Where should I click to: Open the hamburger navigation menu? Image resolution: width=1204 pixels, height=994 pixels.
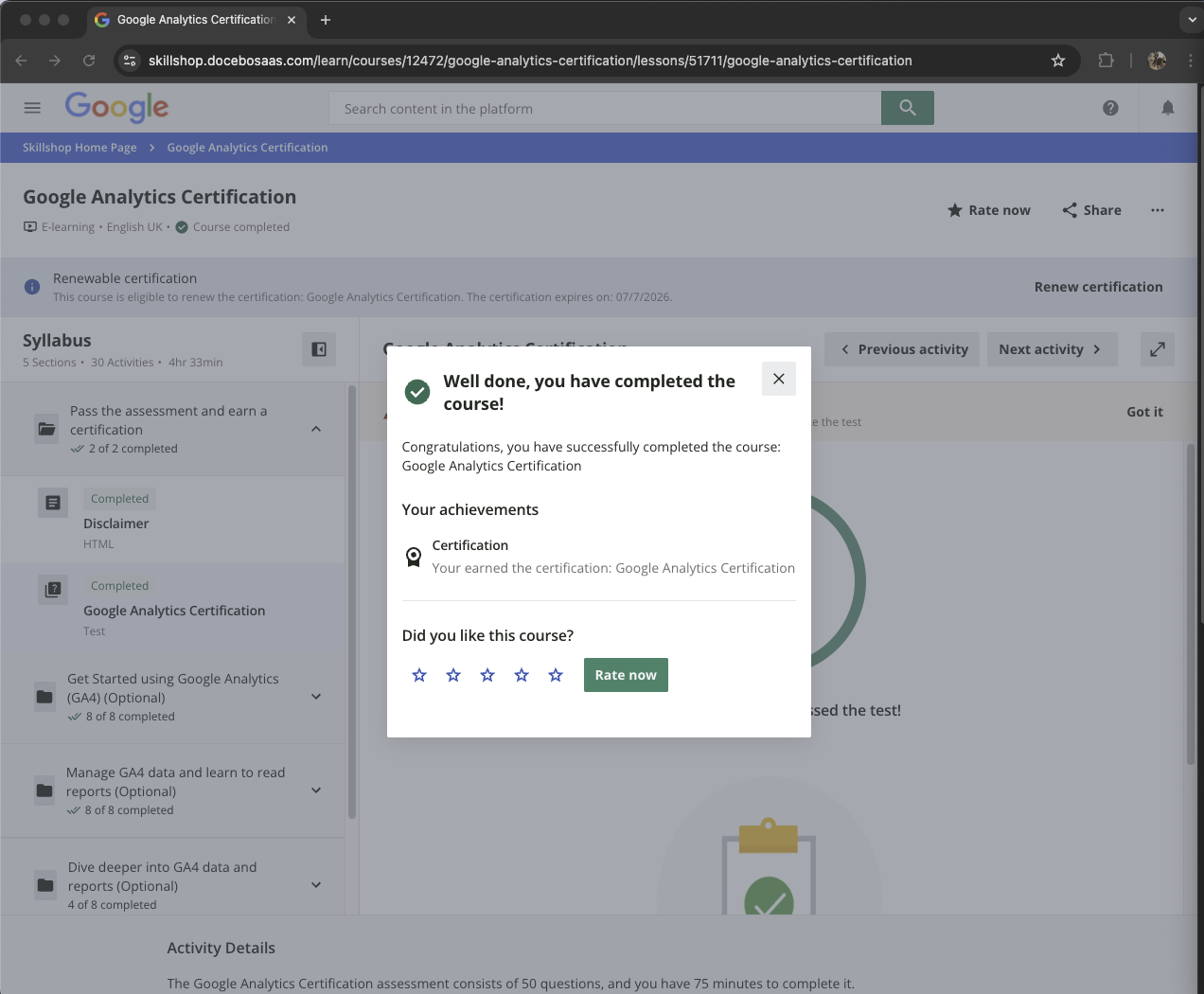(x=32, y=108)
